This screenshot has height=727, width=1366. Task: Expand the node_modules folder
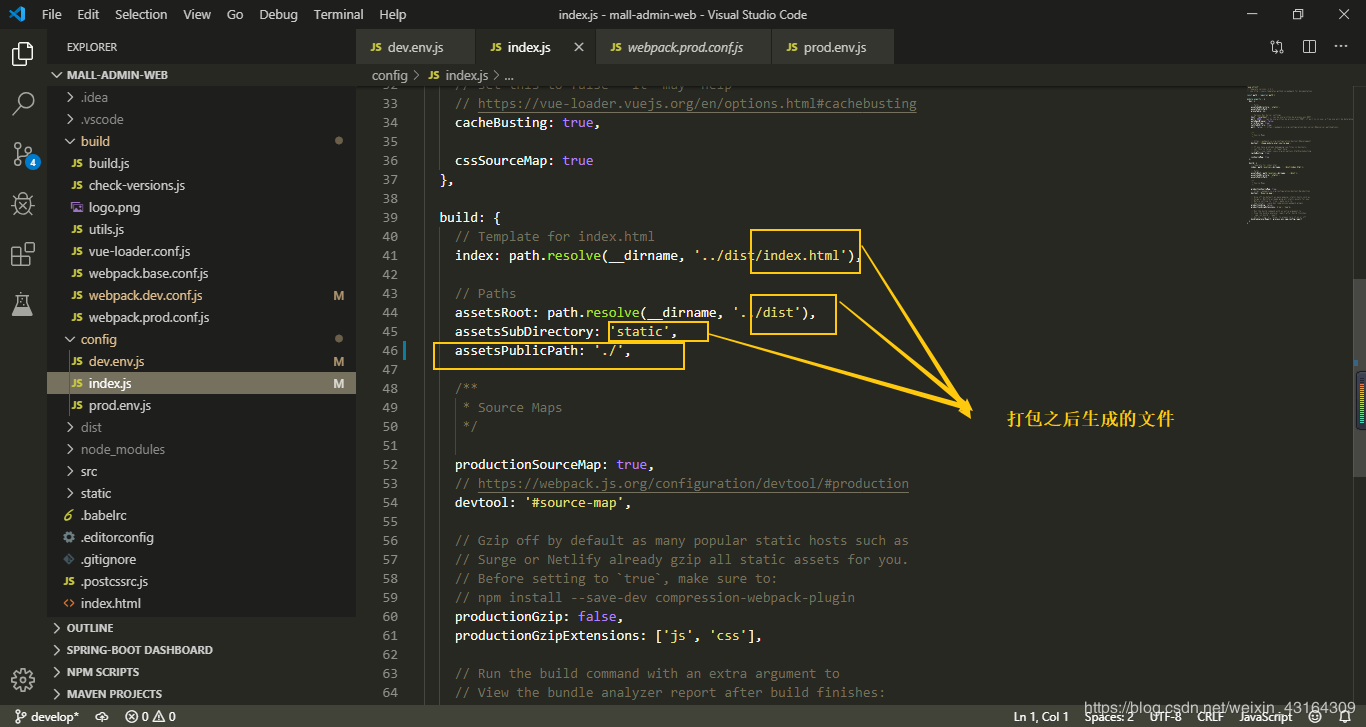click(202, 449)
